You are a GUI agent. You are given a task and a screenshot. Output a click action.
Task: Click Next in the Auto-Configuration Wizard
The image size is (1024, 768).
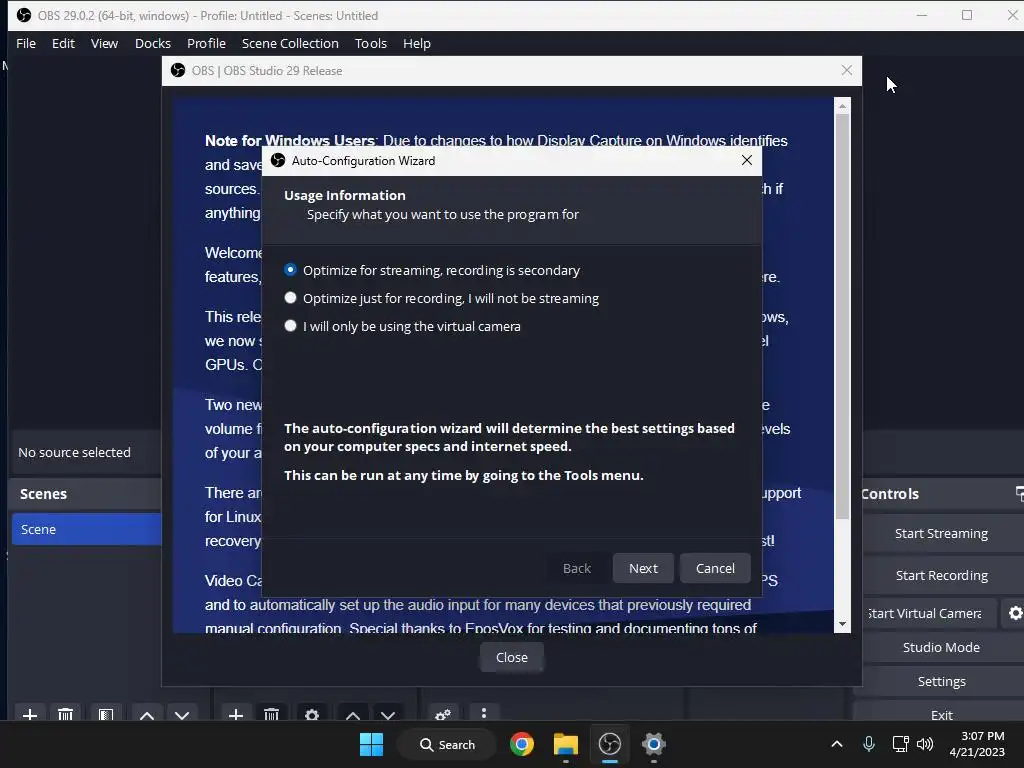(643, 568)
